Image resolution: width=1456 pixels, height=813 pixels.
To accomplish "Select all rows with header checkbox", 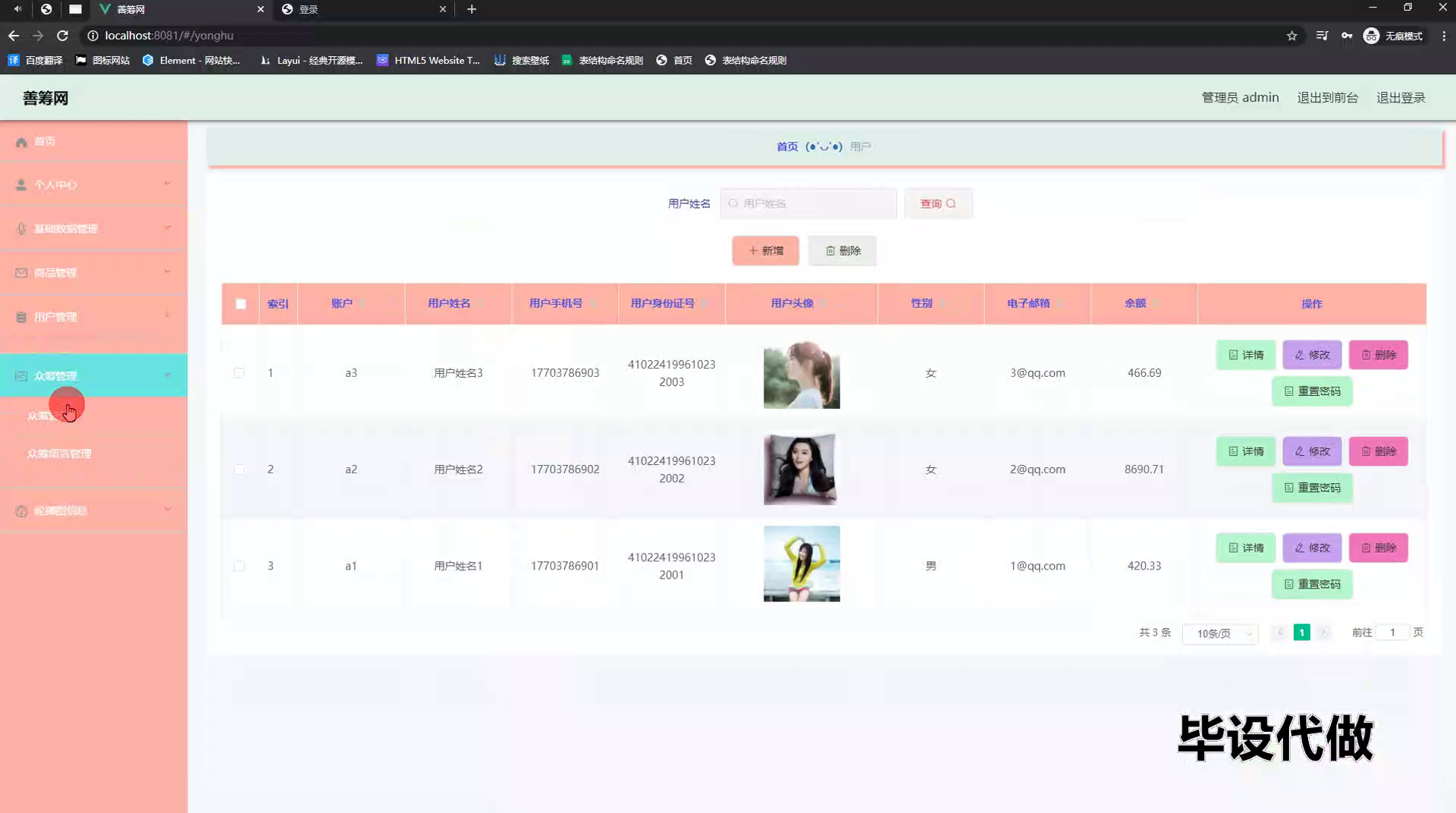I will click(x=240, y=304).
